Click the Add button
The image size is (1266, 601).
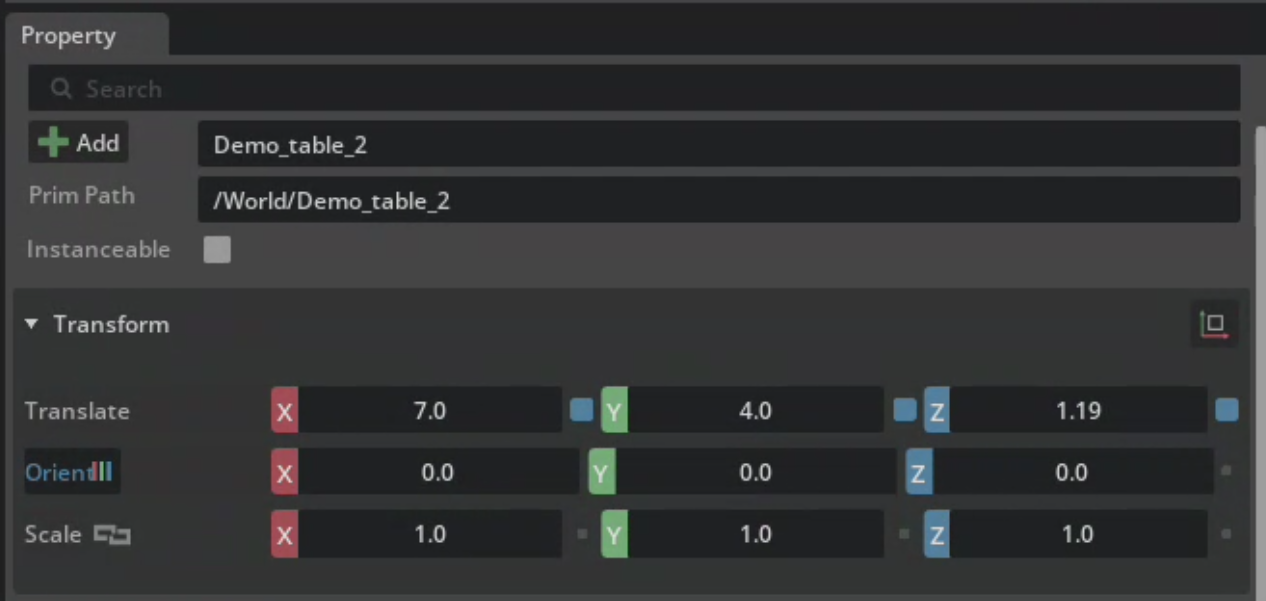click(78, 143)
